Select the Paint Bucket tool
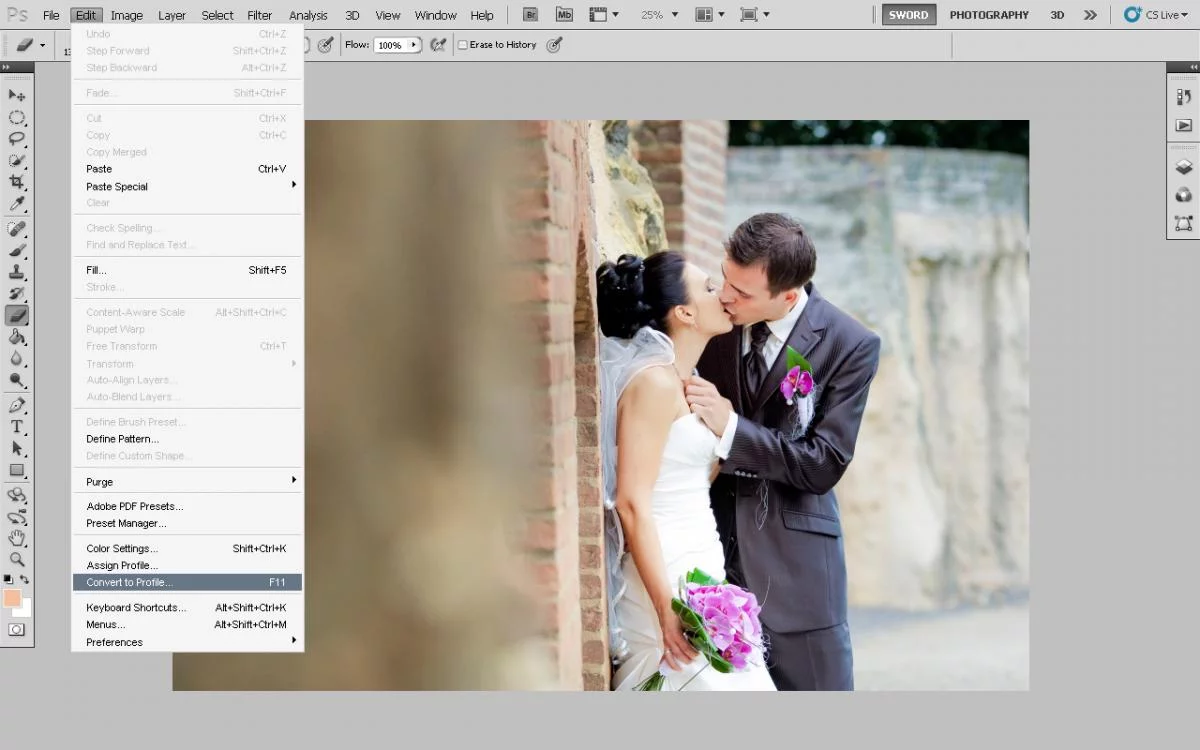 click(17, 337)
